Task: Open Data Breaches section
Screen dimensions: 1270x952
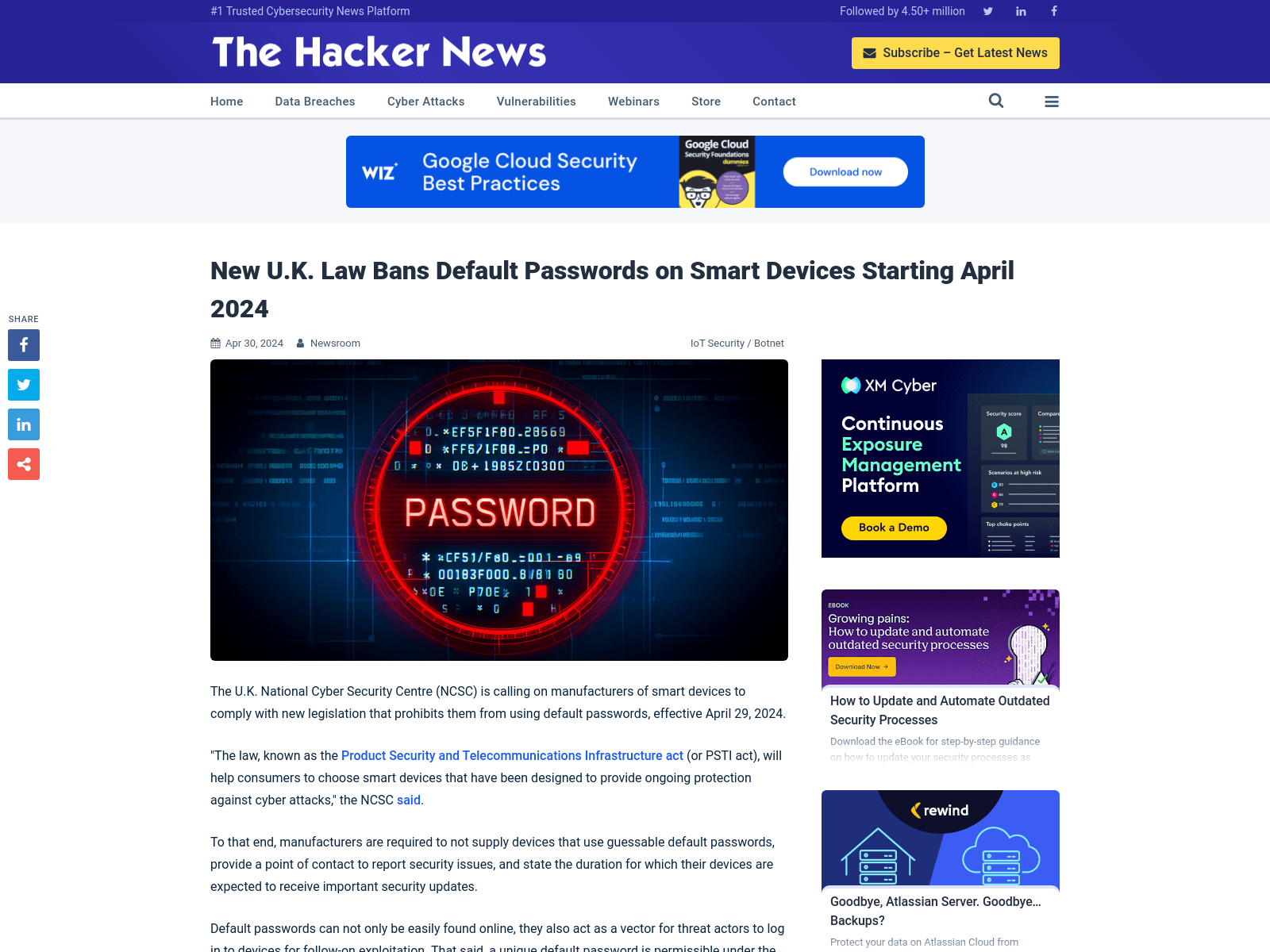Action: pos(315,102)
